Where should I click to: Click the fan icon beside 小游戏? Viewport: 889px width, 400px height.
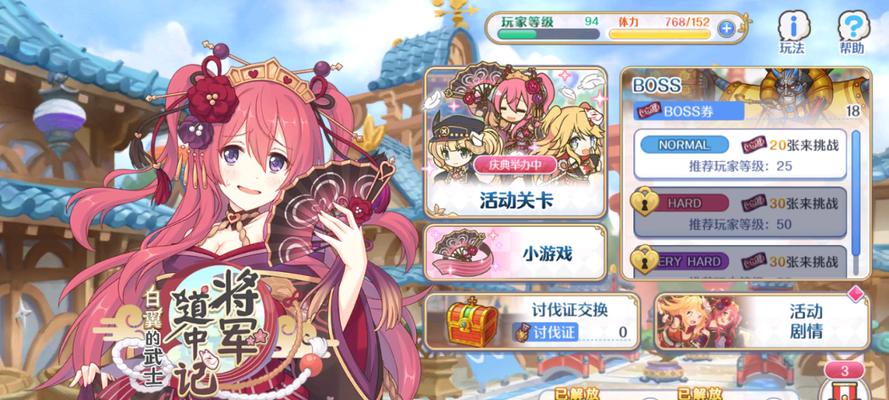click(463, 253)
